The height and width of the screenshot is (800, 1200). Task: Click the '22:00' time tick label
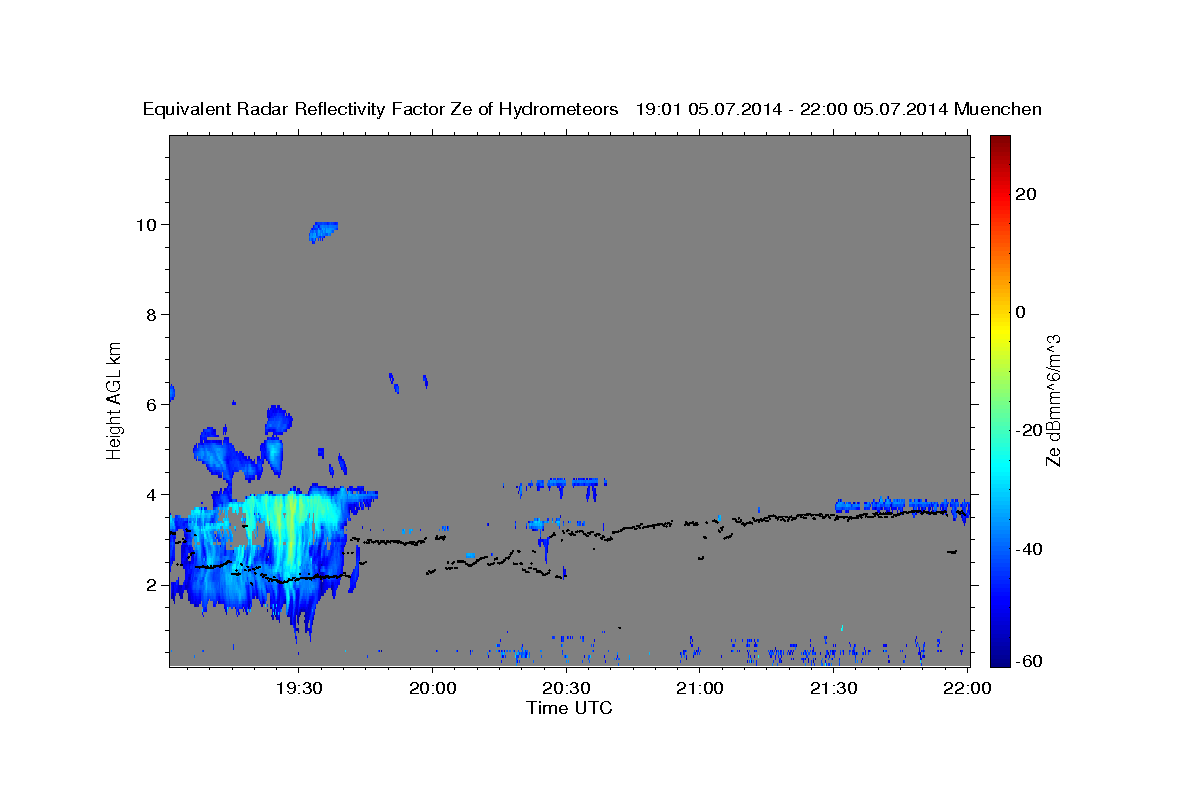pyautogui.click(x=968, y=689)
